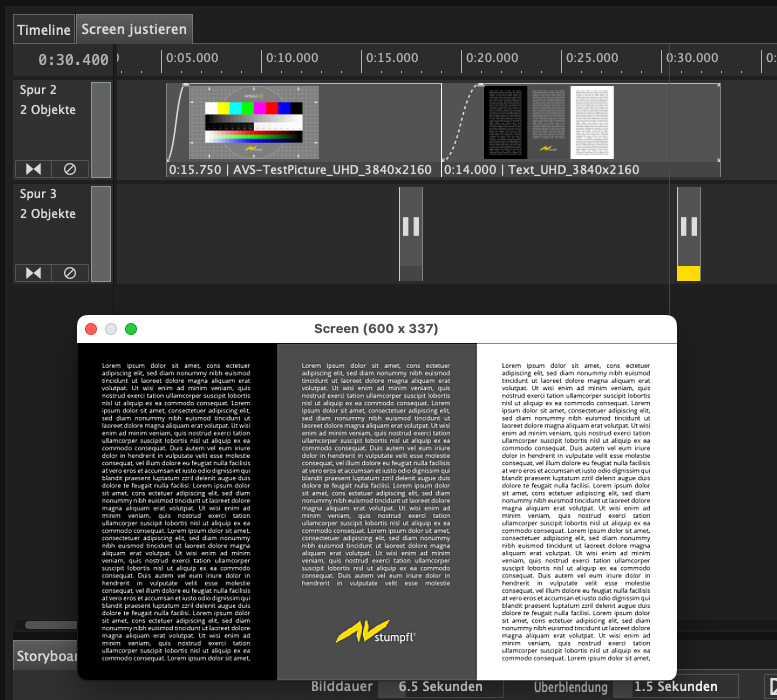Click the "2 Objekte" label under Spur 3
This screenshot has width=777, height=700.
click(x=48, y=214)
